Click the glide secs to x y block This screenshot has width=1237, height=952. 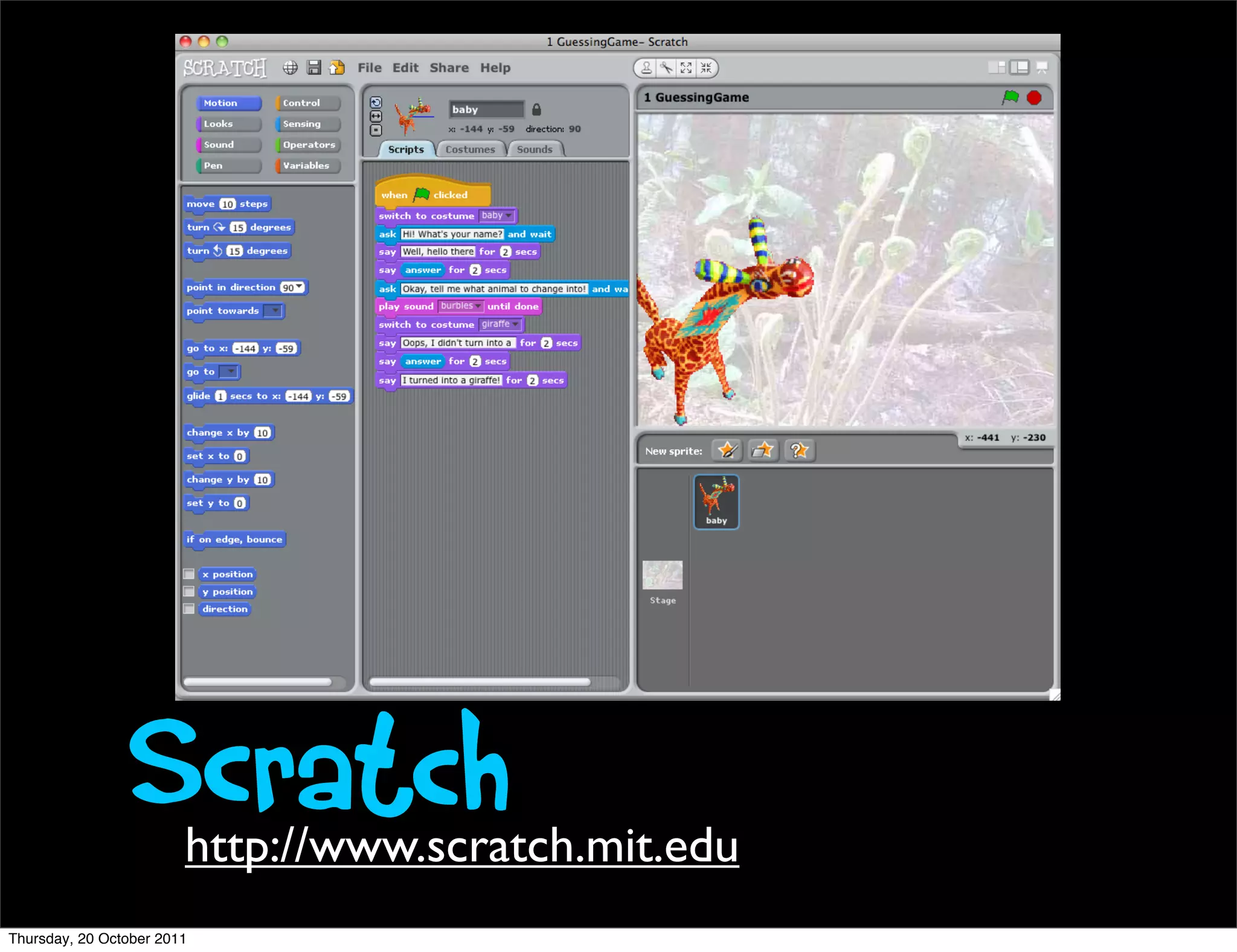tap(268, 396)
